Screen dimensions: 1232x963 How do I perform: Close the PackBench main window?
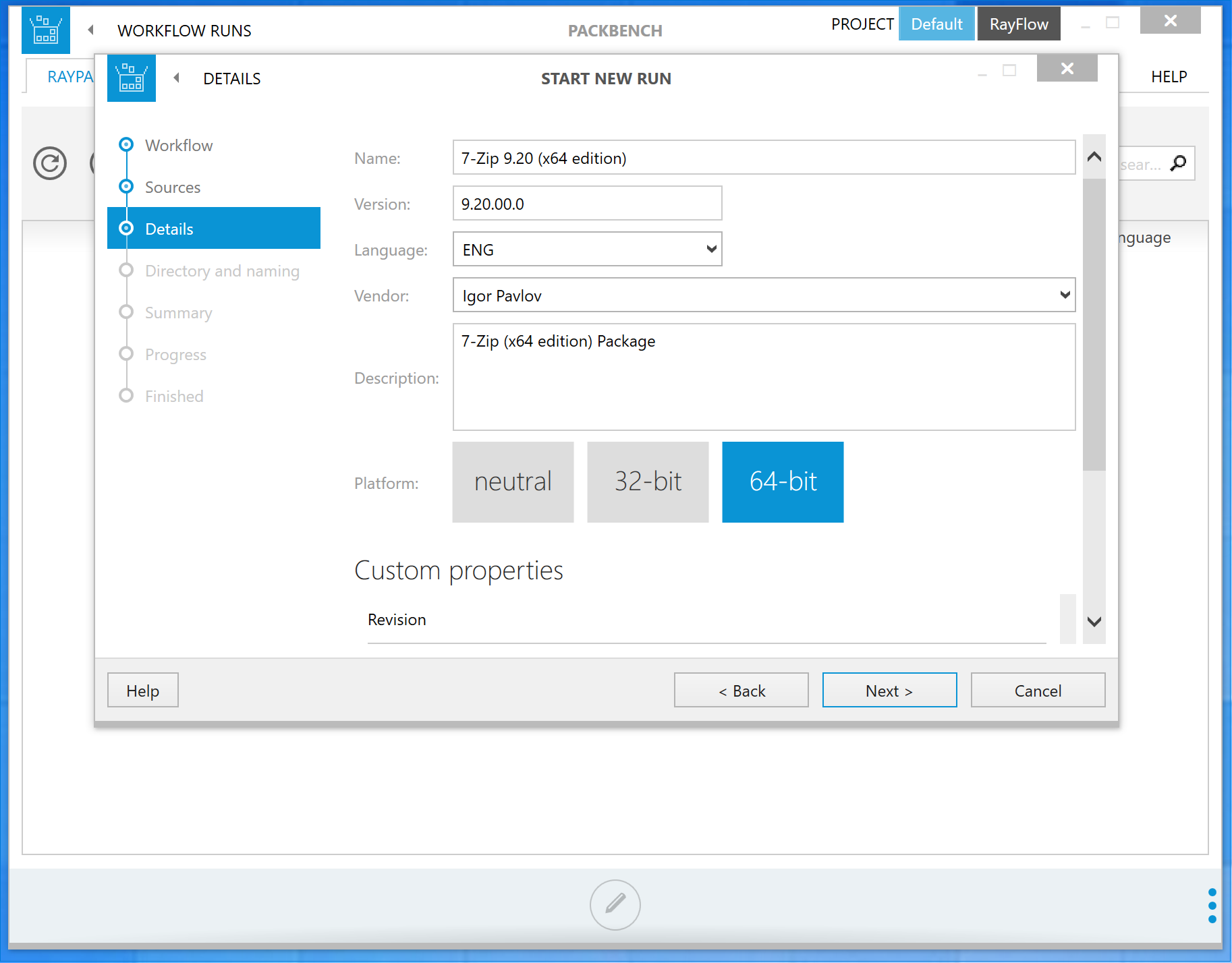click(x=1171, y=20)
